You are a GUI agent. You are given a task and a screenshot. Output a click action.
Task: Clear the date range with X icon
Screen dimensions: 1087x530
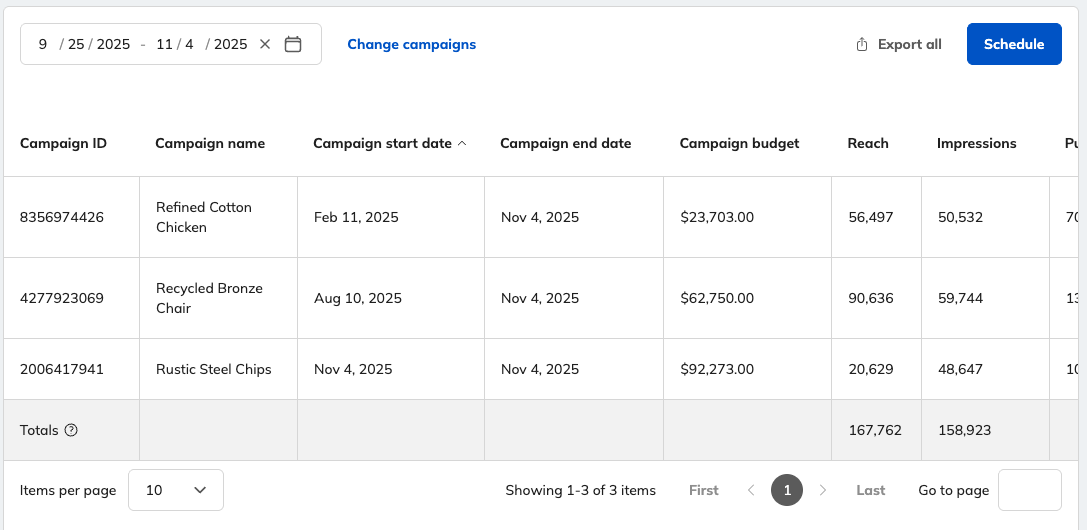(x=265, y=44)
